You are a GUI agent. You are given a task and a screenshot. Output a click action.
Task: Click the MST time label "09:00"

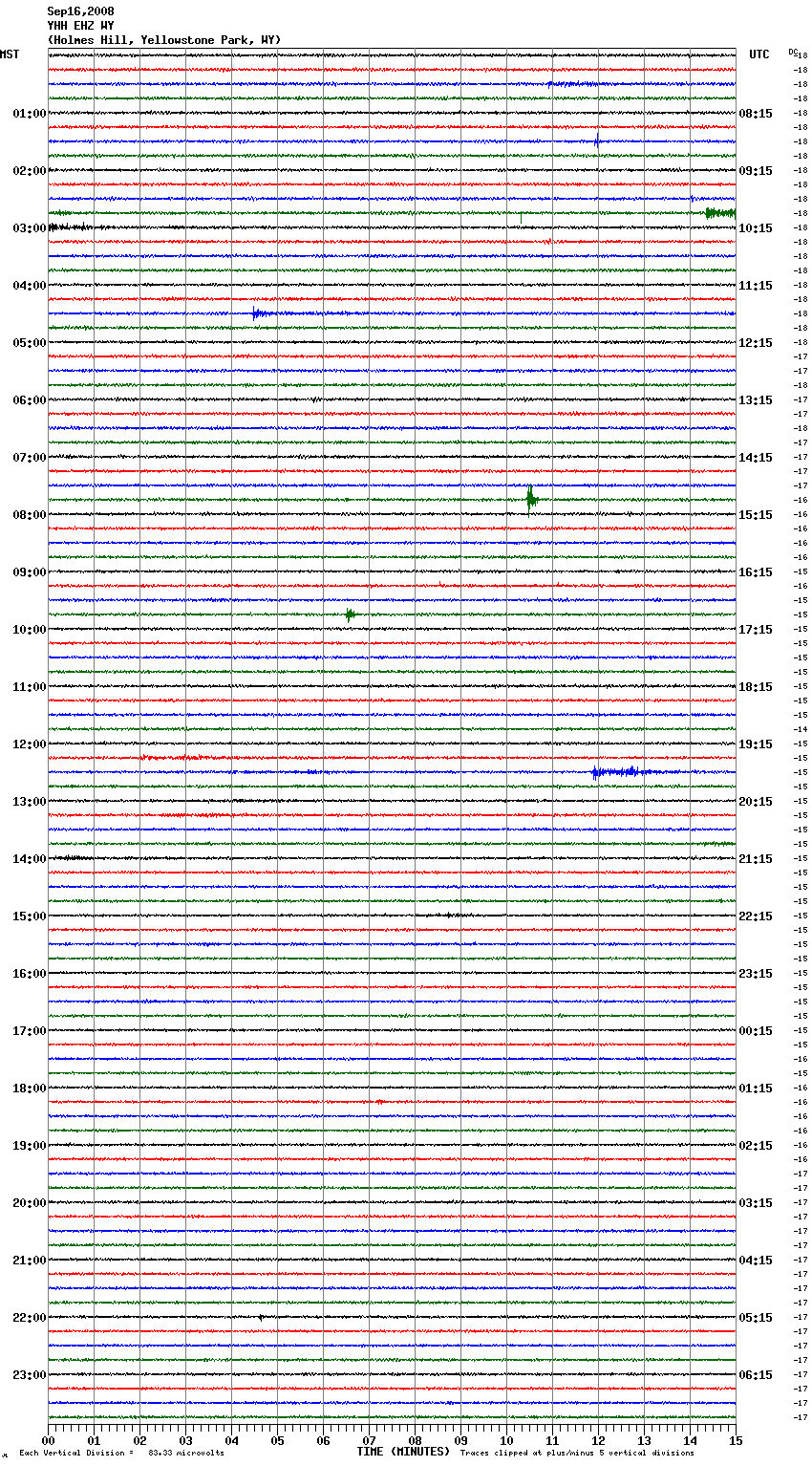pos(30,572)
